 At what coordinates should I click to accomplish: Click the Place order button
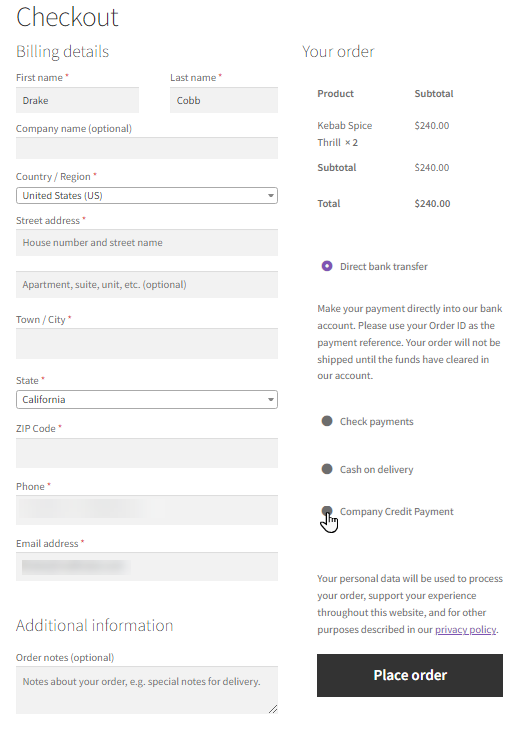pos(410,675)
